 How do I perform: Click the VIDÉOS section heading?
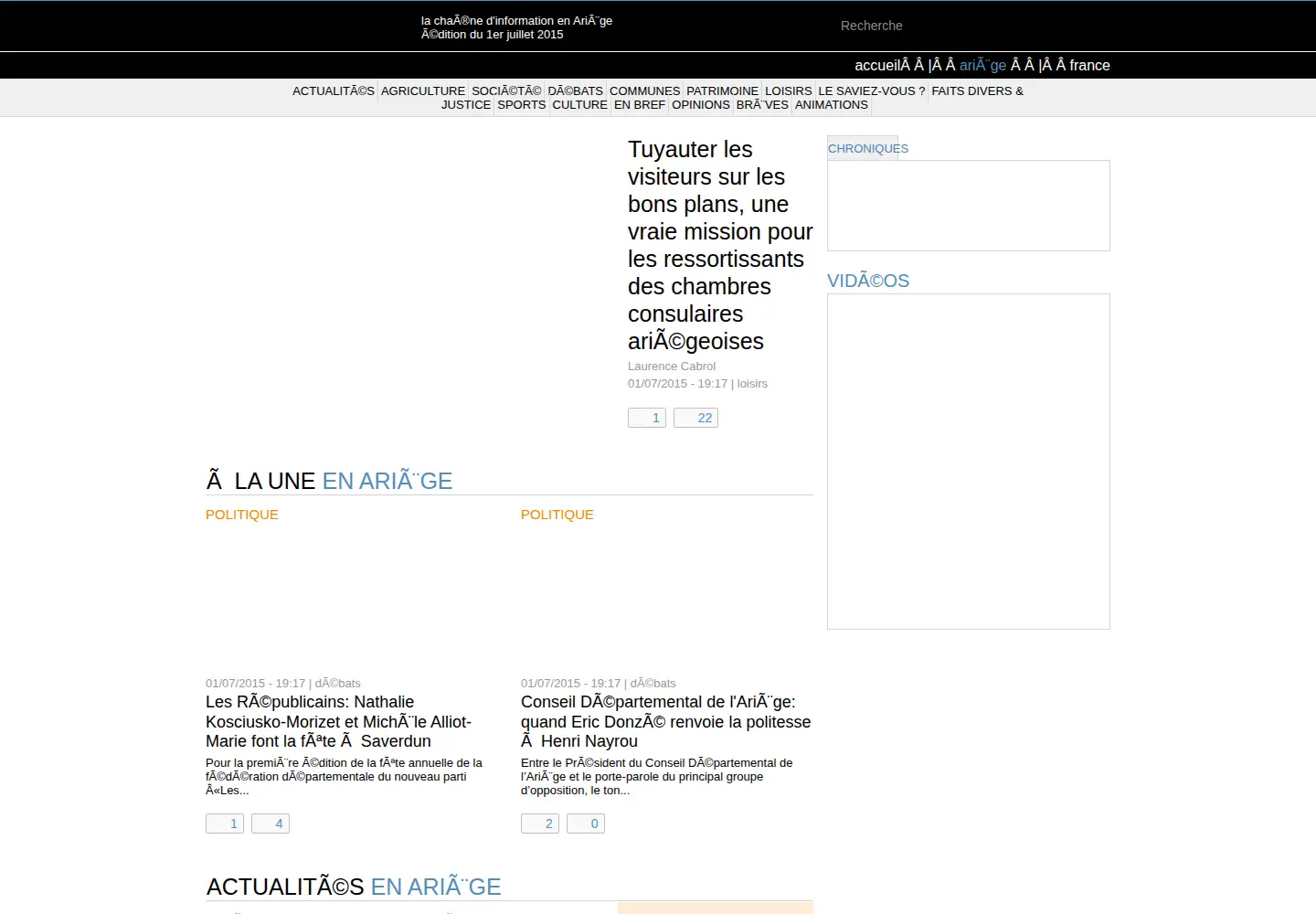pyautogui.click(x=868, y=281)
